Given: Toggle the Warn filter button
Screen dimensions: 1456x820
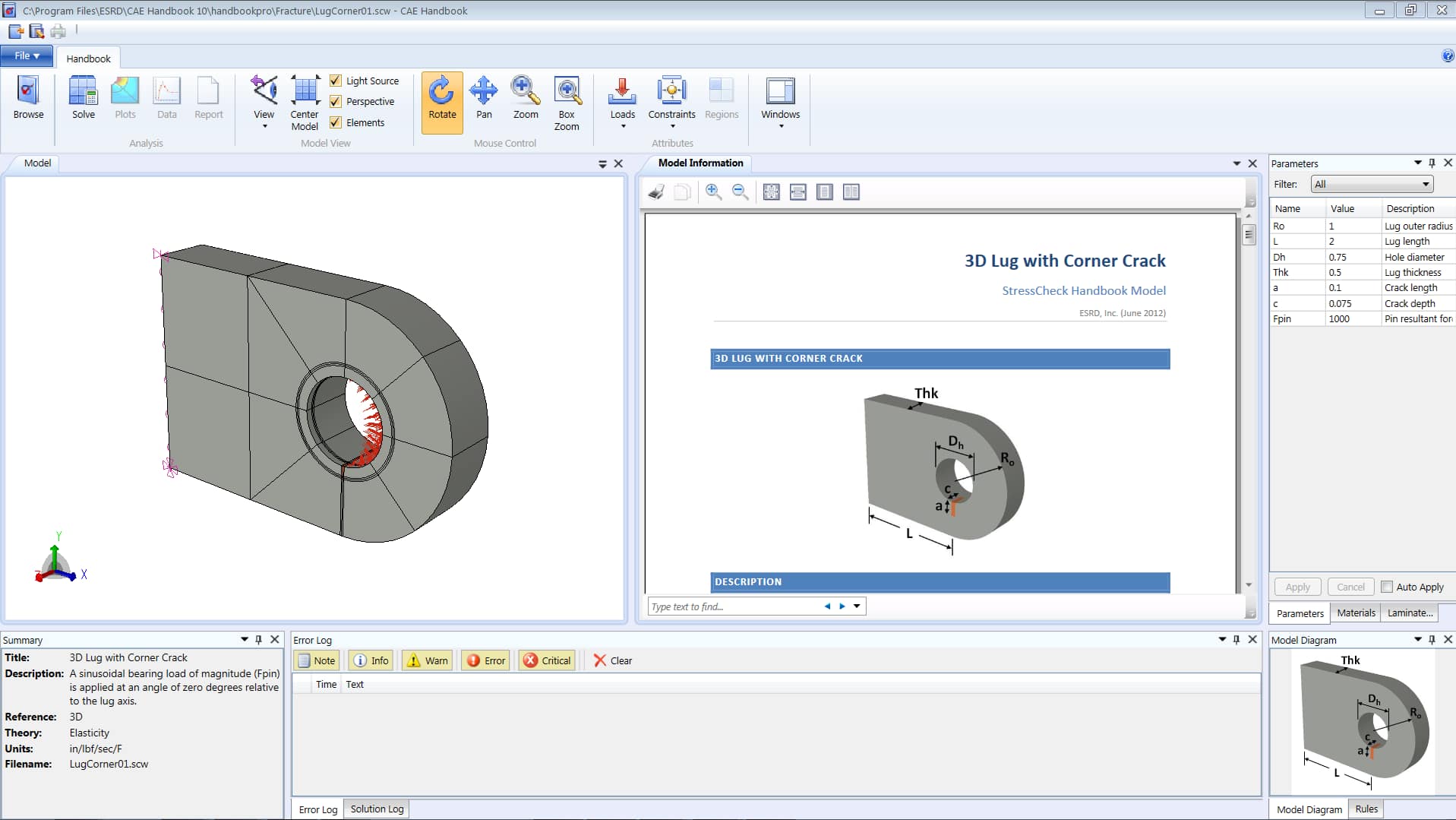Looking at the screenshot, I should [428, 660].
